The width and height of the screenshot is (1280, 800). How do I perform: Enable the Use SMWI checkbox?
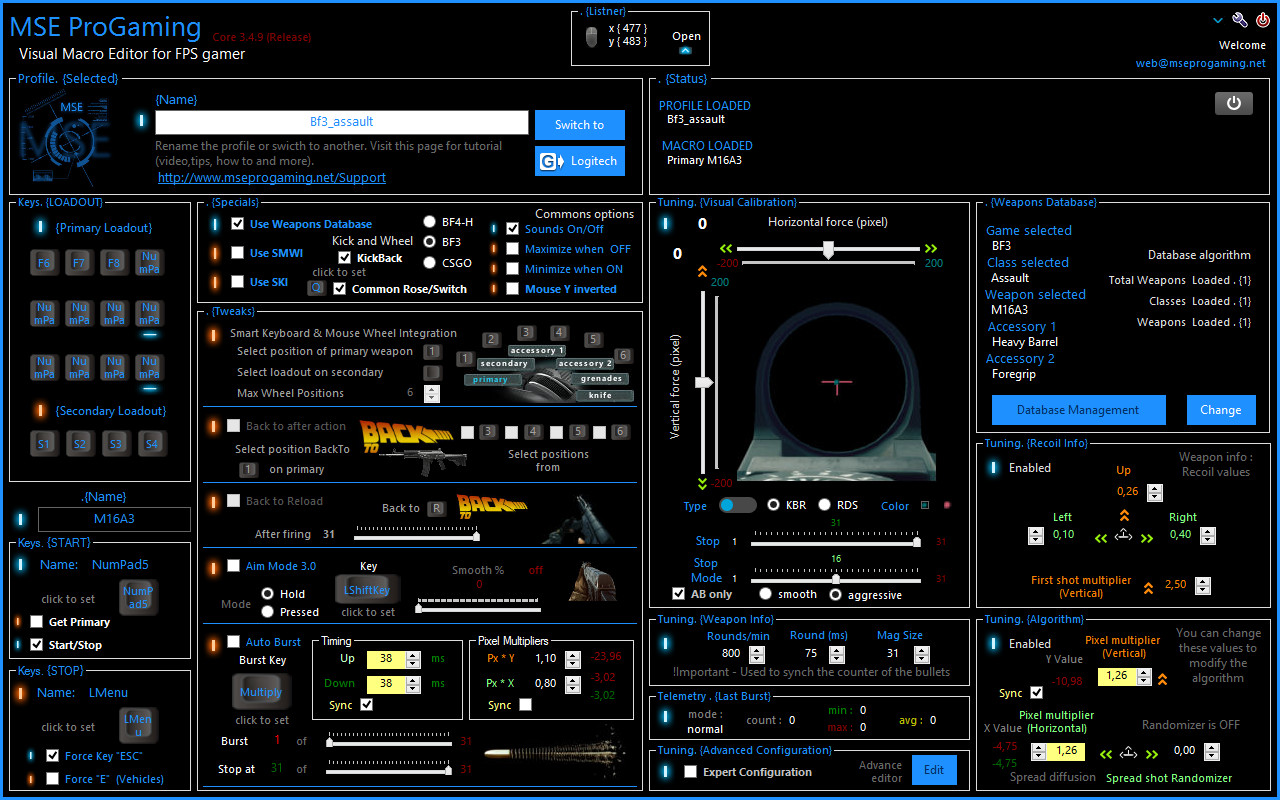[237, 253]
